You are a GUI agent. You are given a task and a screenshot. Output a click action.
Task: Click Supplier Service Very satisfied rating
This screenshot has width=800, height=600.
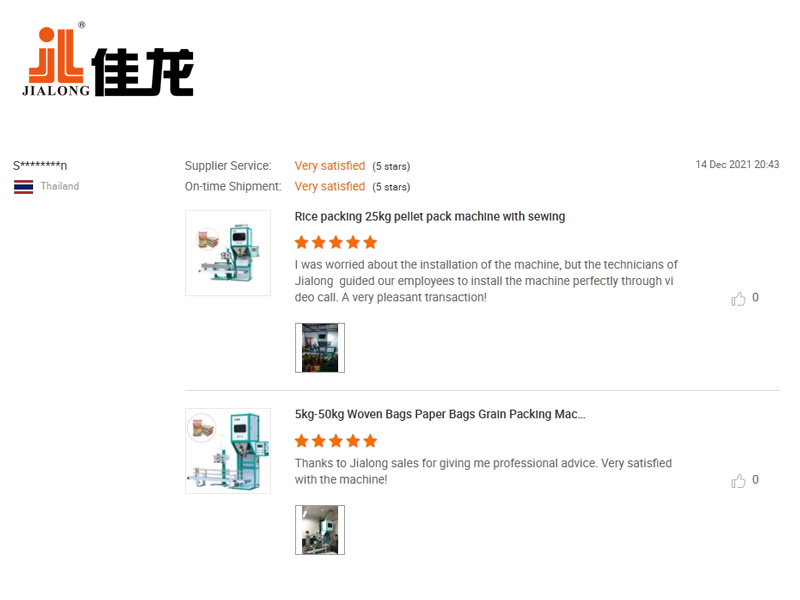click(330, 166)
